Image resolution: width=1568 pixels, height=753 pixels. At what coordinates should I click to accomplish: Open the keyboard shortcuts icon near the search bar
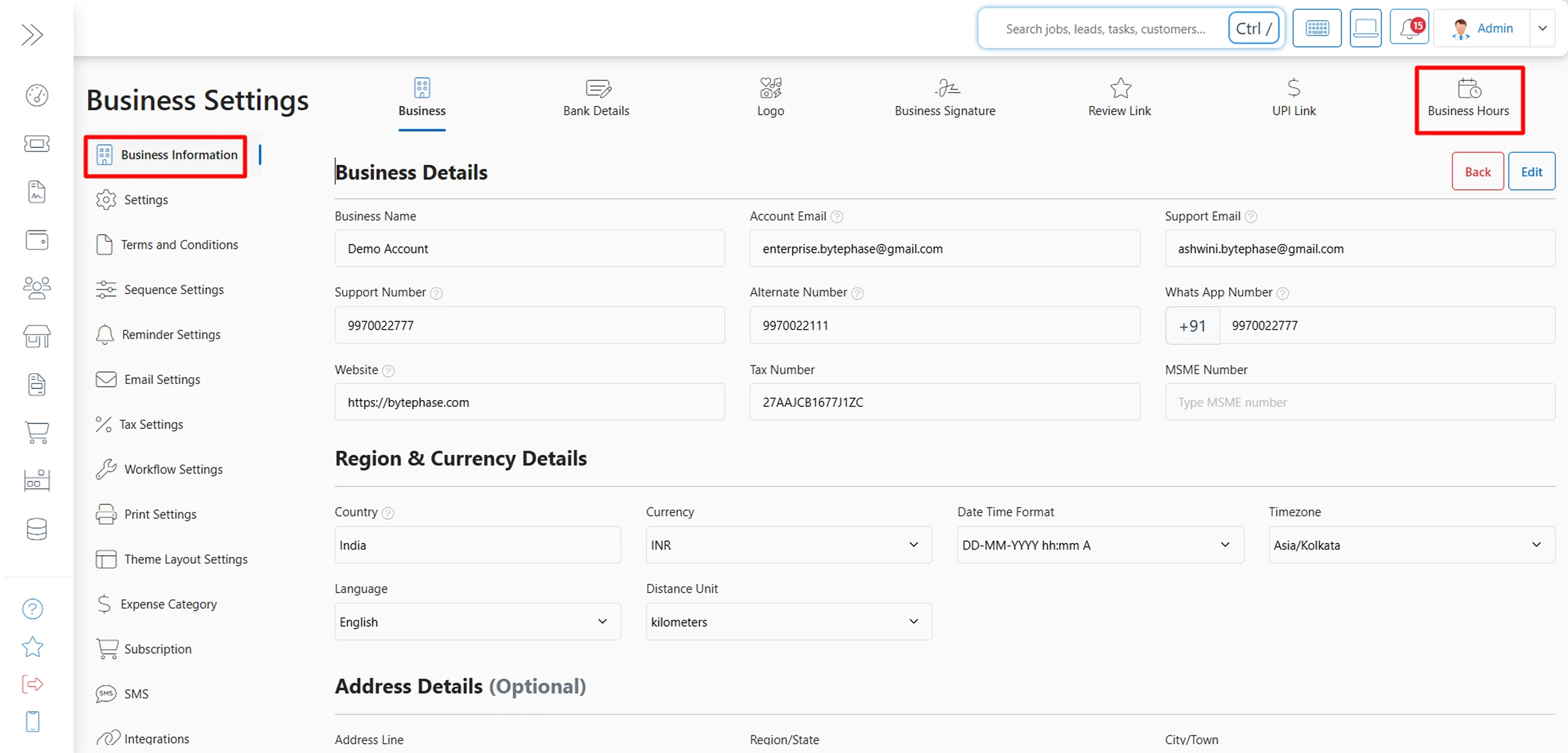tap(1317, 28)
